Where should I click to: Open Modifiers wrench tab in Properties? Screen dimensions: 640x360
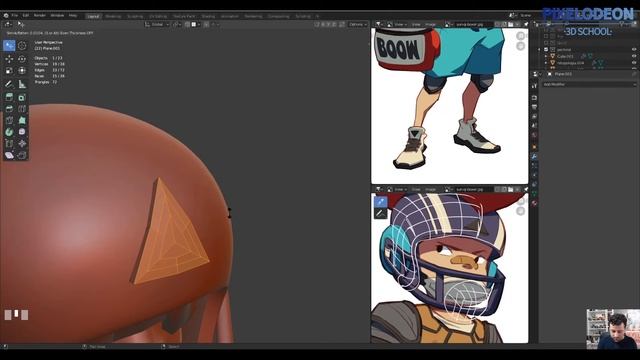[x=534, y=156]
